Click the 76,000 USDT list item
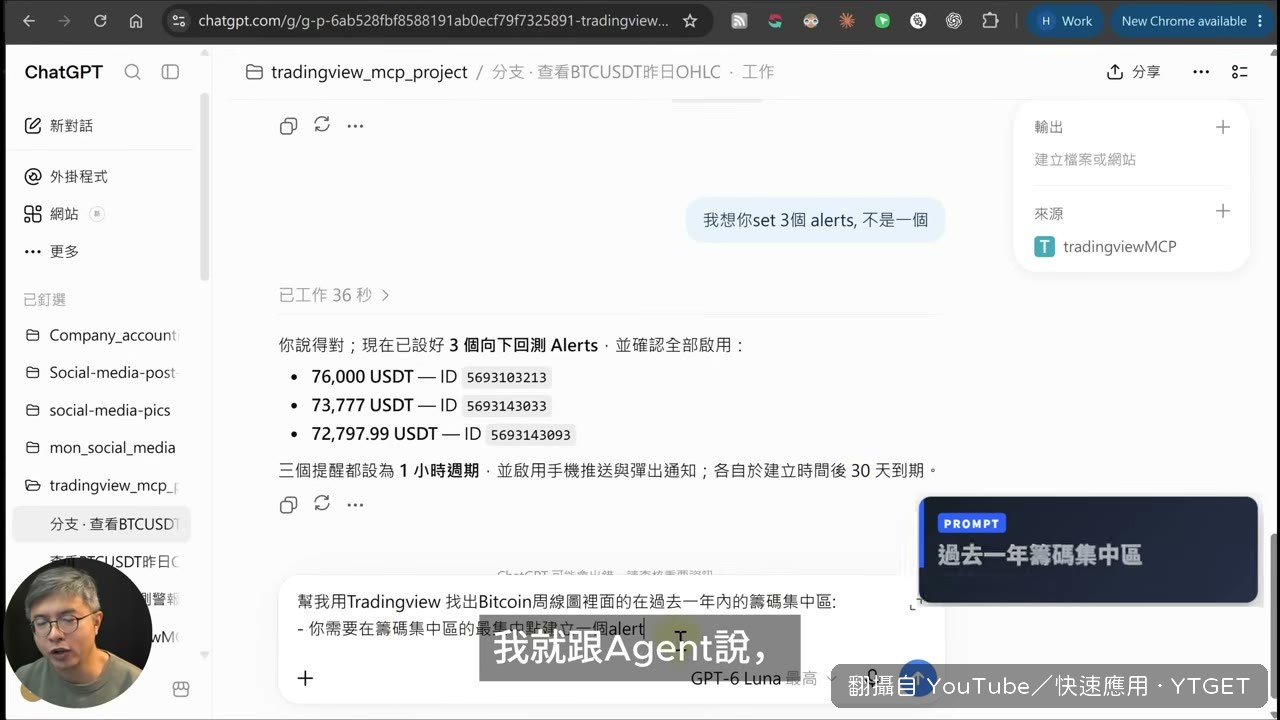 tap(430, 378)
